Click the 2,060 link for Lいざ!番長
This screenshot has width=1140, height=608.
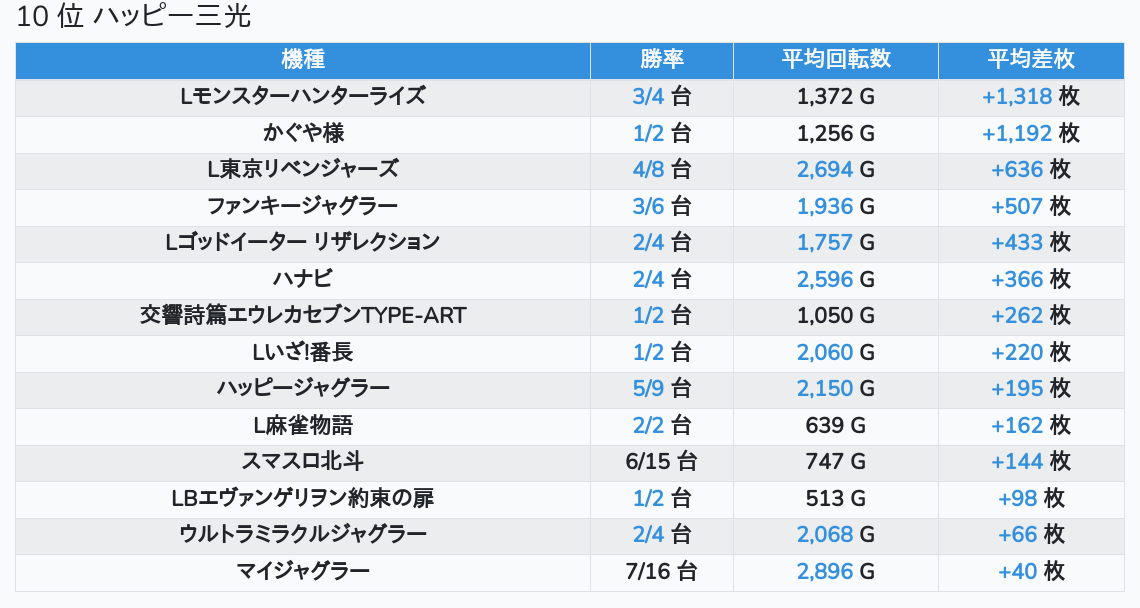pyautogui.click(x=825, y=352)
